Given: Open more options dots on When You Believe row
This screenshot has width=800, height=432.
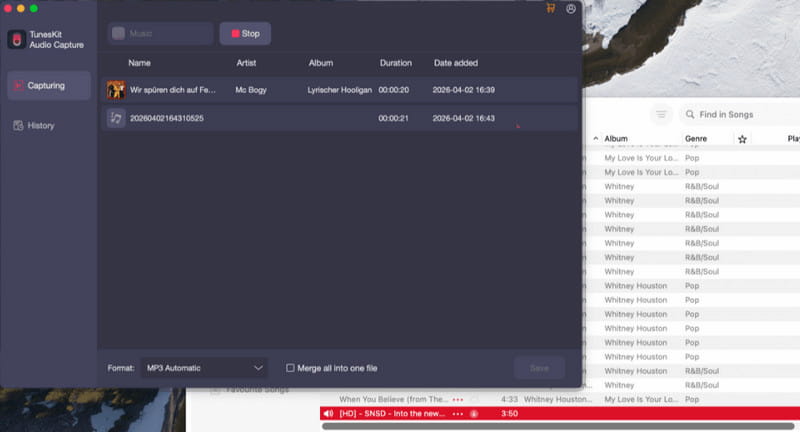Looking at the screenshot, I should tap(458, 399).
